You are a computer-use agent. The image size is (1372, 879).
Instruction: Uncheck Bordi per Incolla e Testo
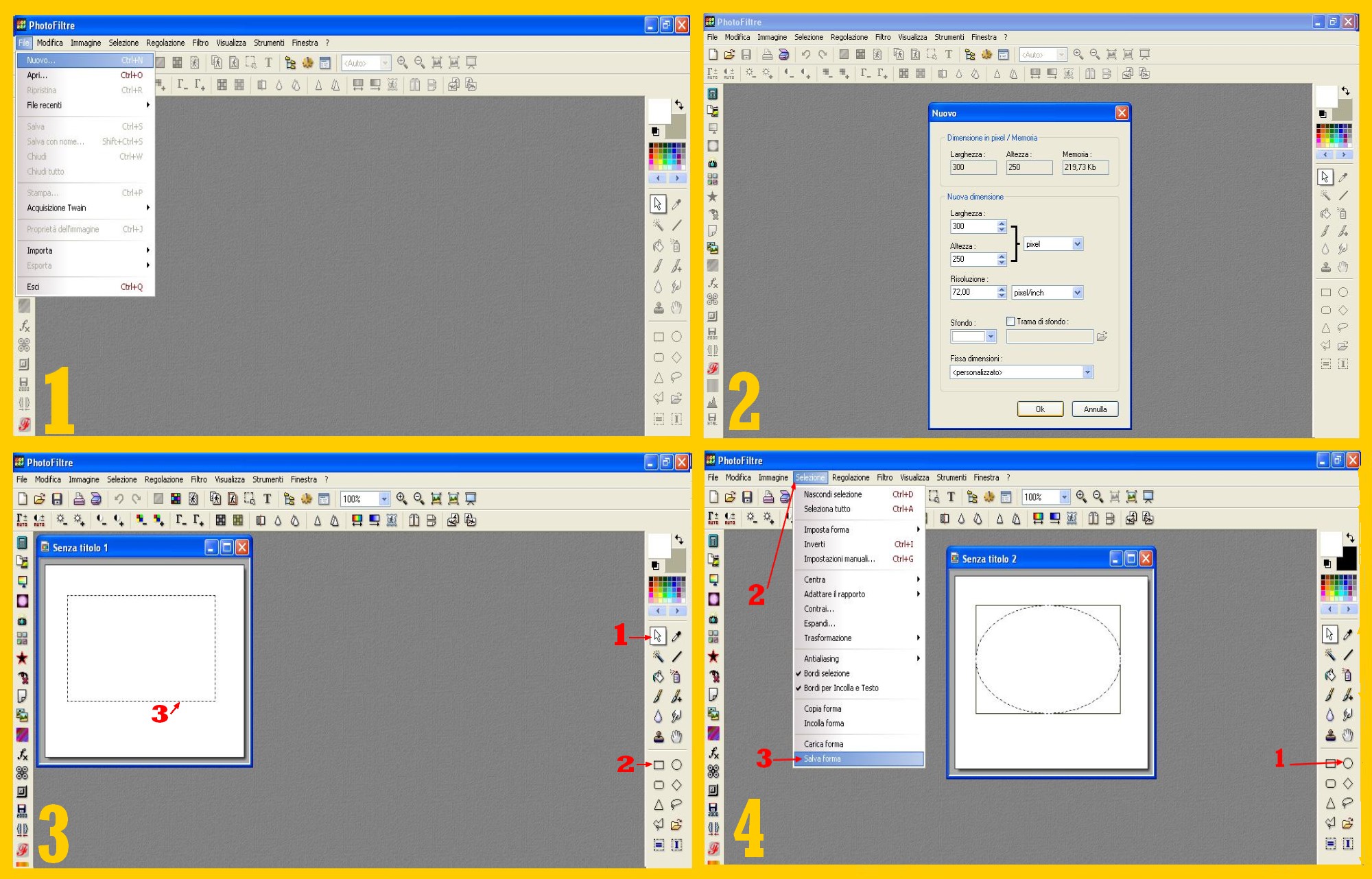coord(840,688)
